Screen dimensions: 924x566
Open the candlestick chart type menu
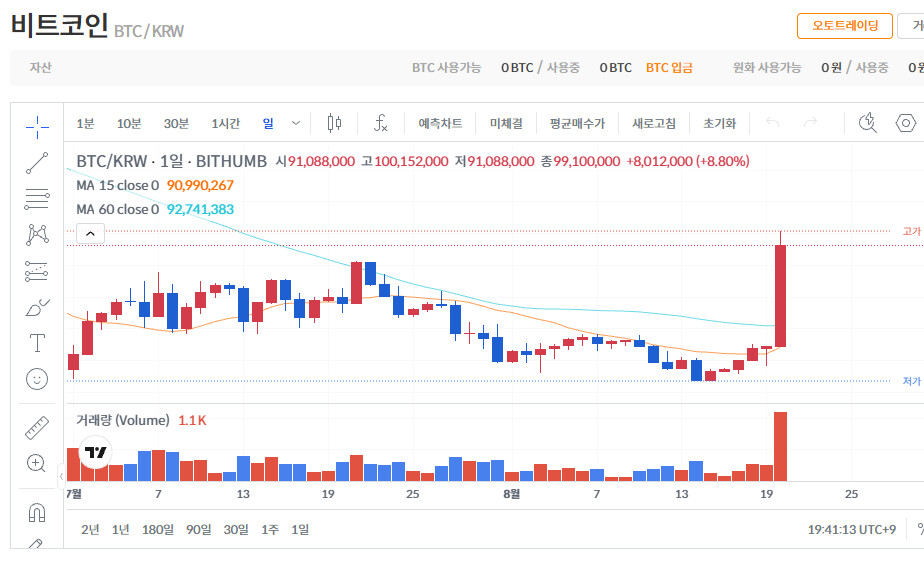(x=334, y=123)
